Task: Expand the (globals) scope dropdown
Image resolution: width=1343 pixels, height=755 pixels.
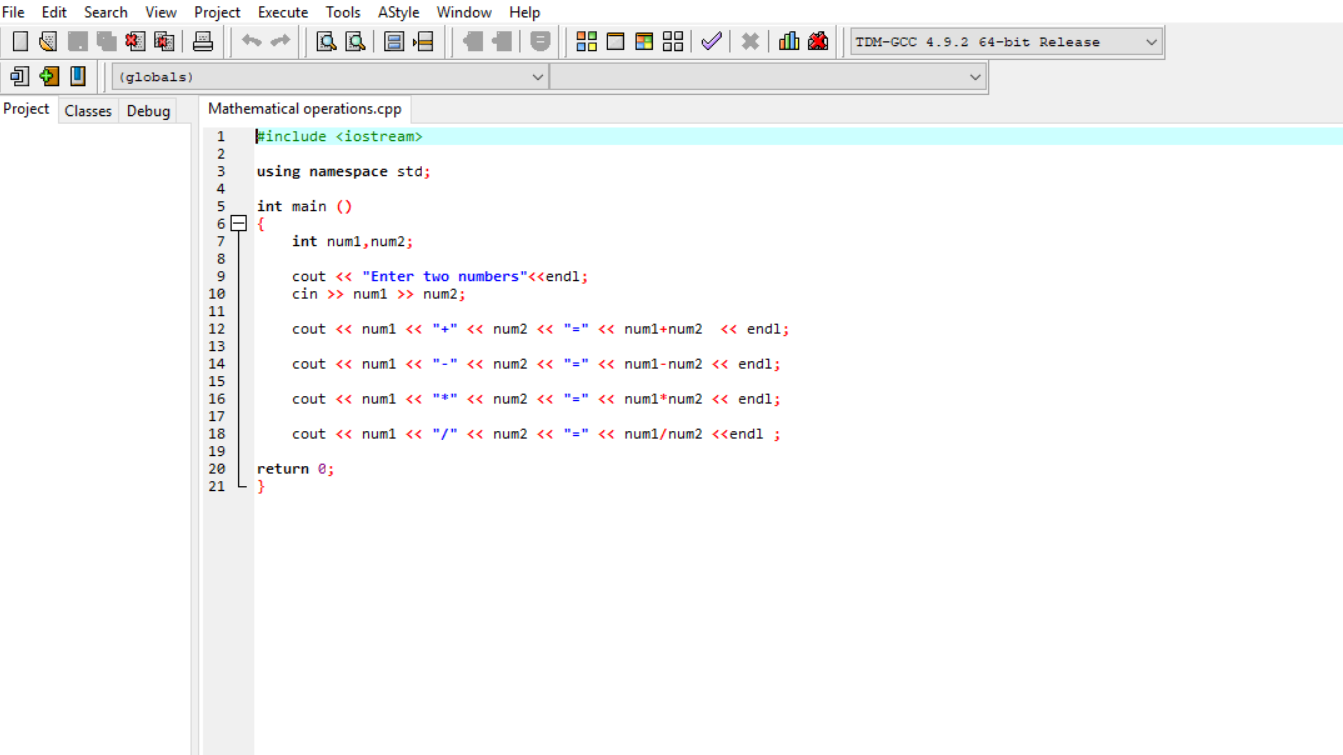Action: click(537, 77)
